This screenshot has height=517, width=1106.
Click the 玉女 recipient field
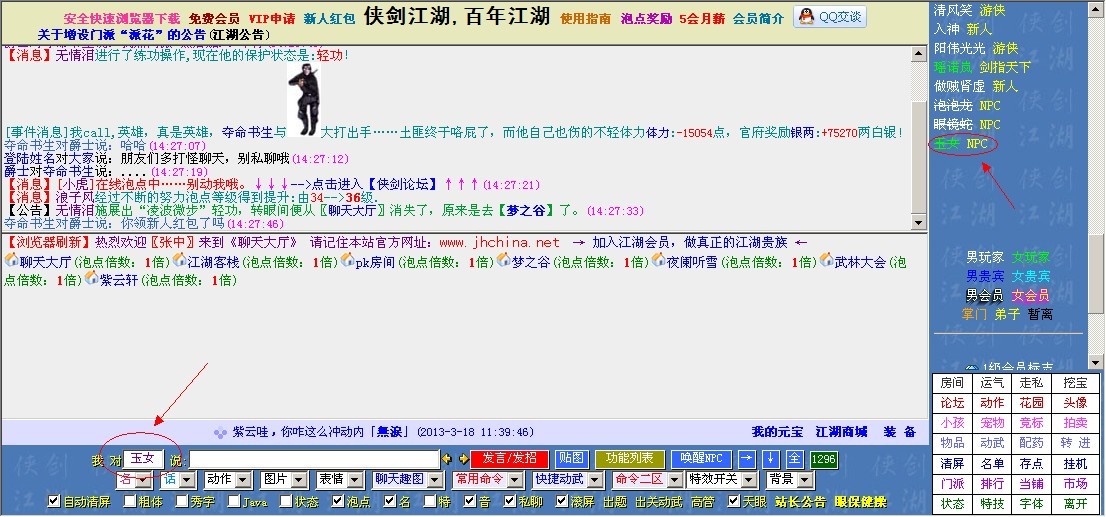[144, 458]
